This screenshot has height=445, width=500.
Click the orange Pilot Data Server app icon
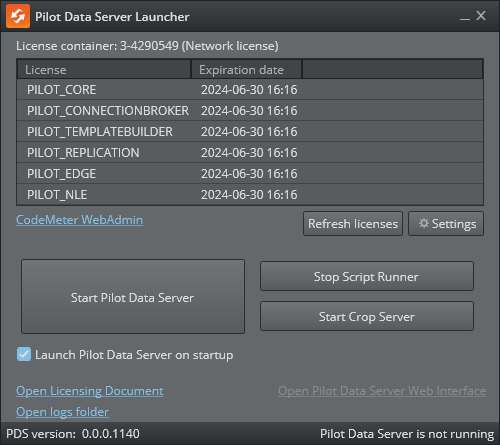click(18, 16)
